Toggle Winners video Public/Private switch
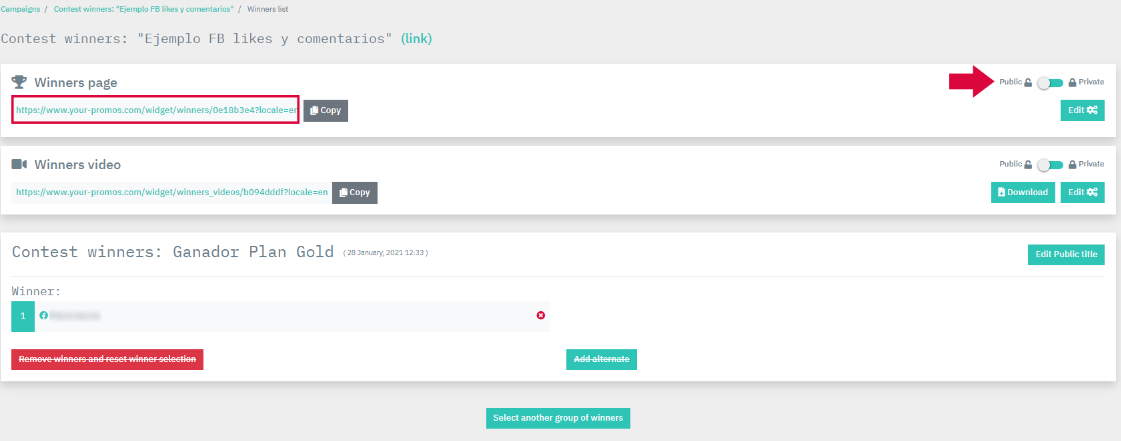Screen dimensions: 1121x441 [x=1049, y=164]
